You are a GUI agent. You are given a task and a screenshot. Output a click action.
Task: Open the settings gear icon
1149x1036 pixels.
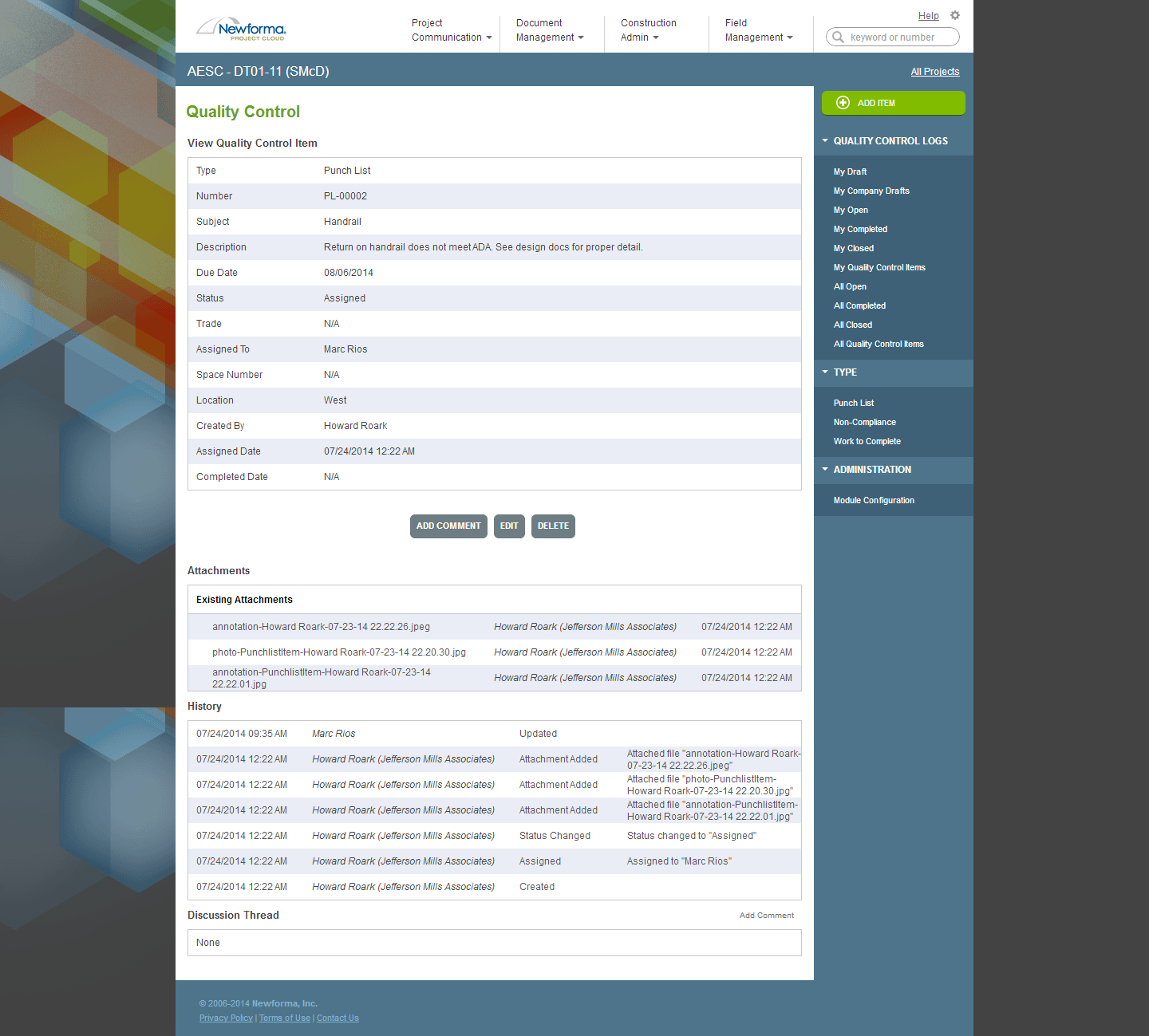[955, 15]
